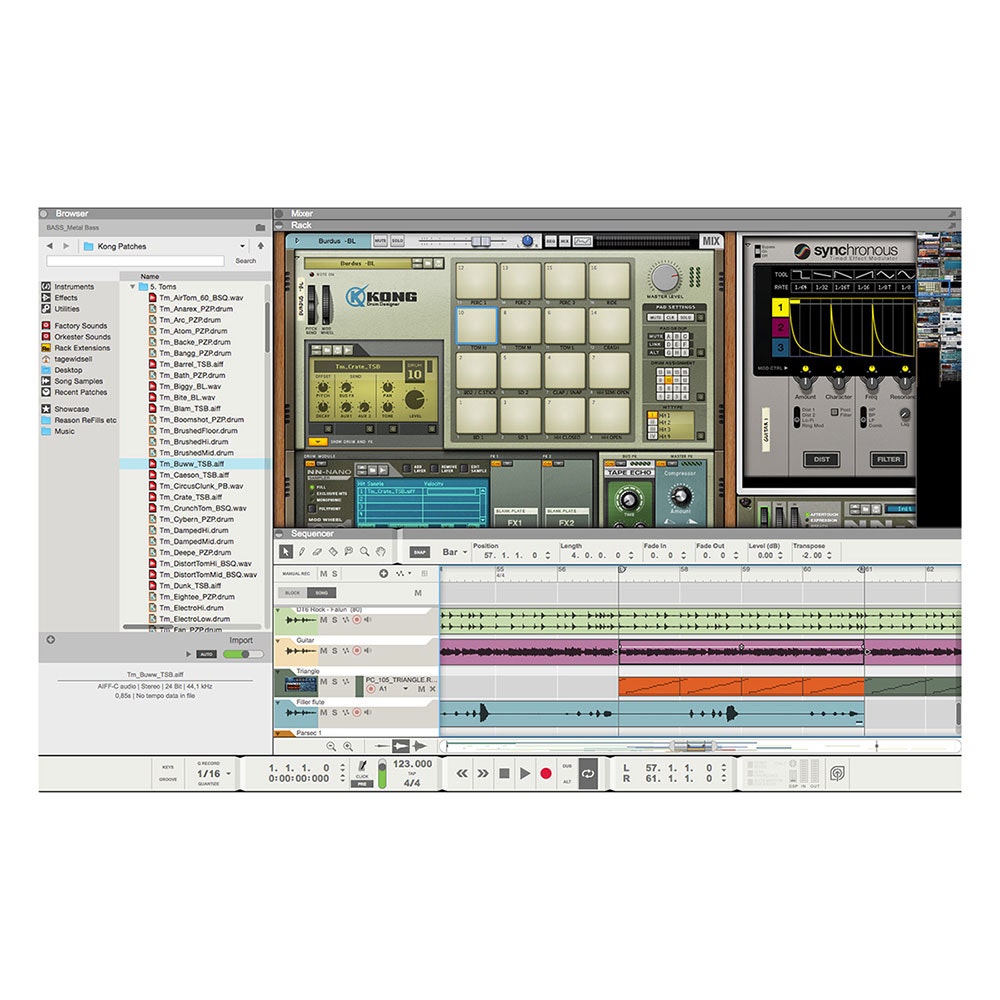Click the red Record transport button
Screen dimensions: 1000x1000
point(546,774)
